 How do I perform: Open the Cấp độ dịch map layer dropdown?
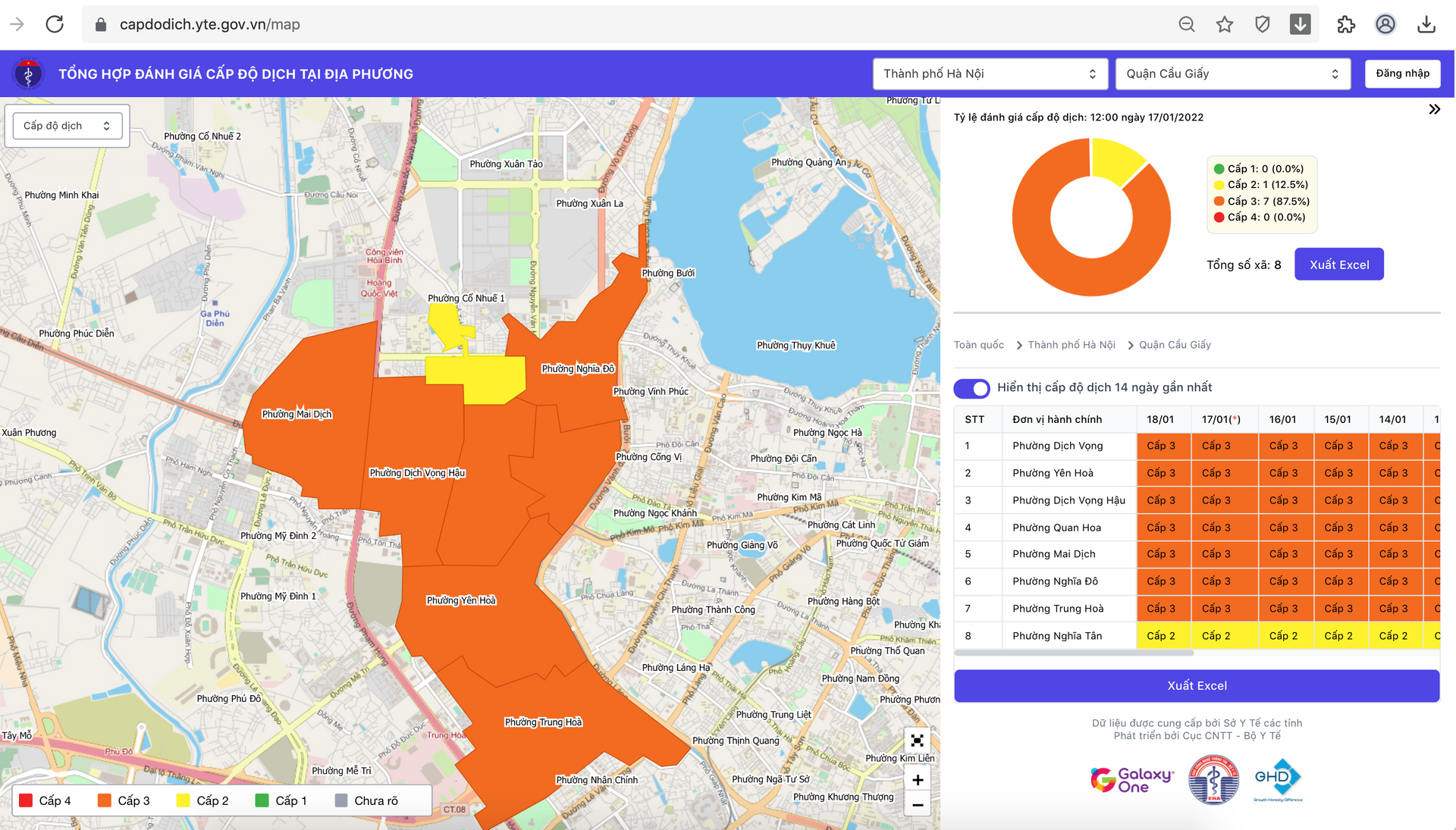pos(67,126)
